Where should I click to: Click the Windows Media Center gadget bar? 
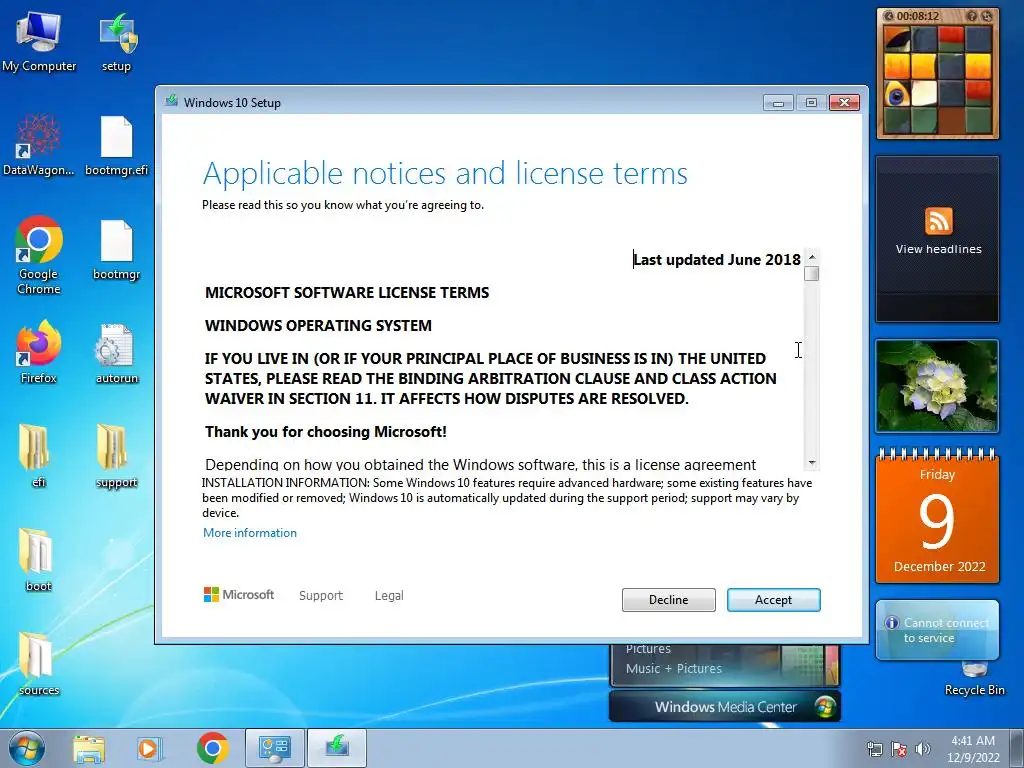coord(725,707)
